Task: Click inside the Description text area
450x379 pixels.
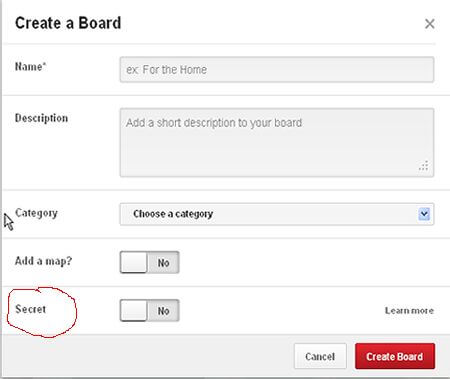Action: [277, 142]
